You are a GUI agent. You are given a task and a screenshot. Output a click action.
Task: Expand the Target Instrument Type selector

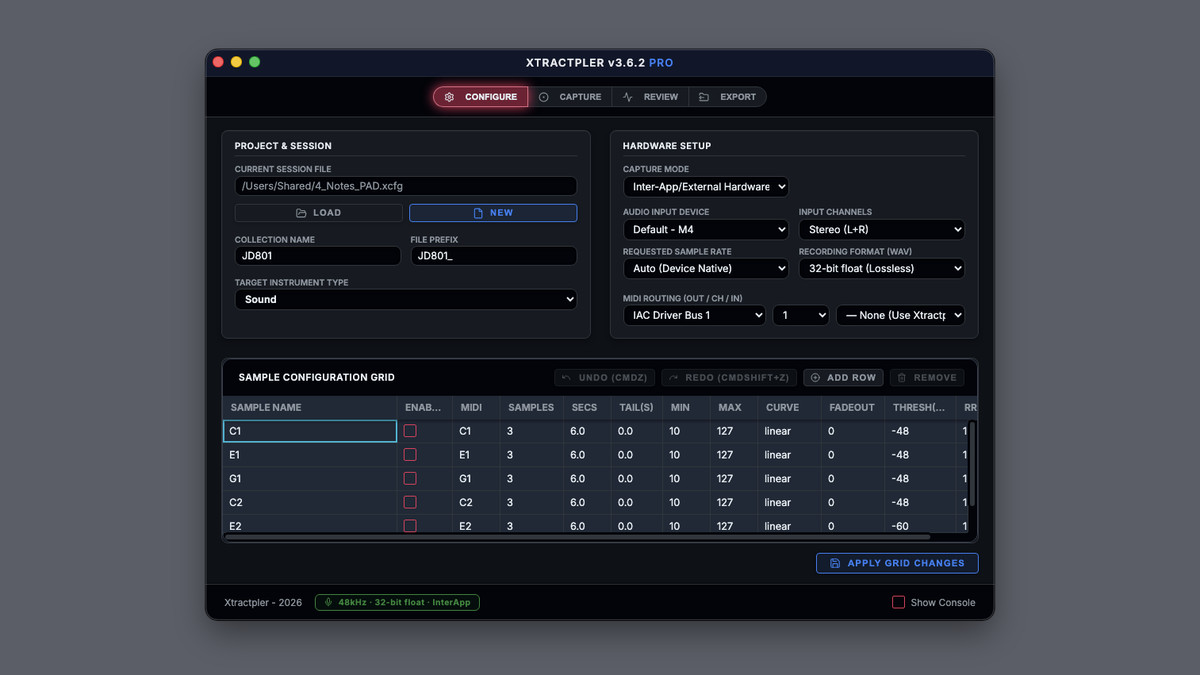tap(405, 299)
